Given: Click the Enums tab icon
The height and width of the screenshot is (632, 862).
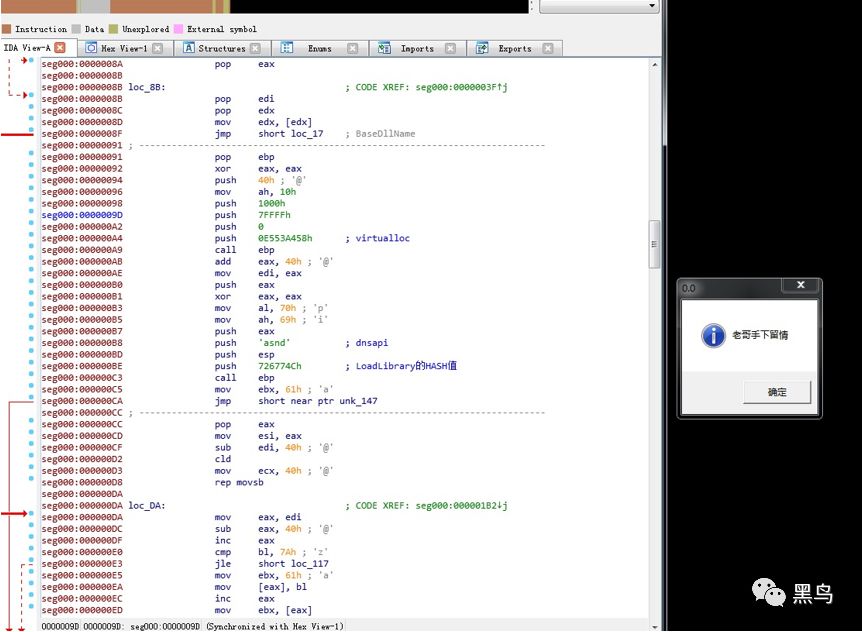Looking at the screenshot, I should pos(287,48).
